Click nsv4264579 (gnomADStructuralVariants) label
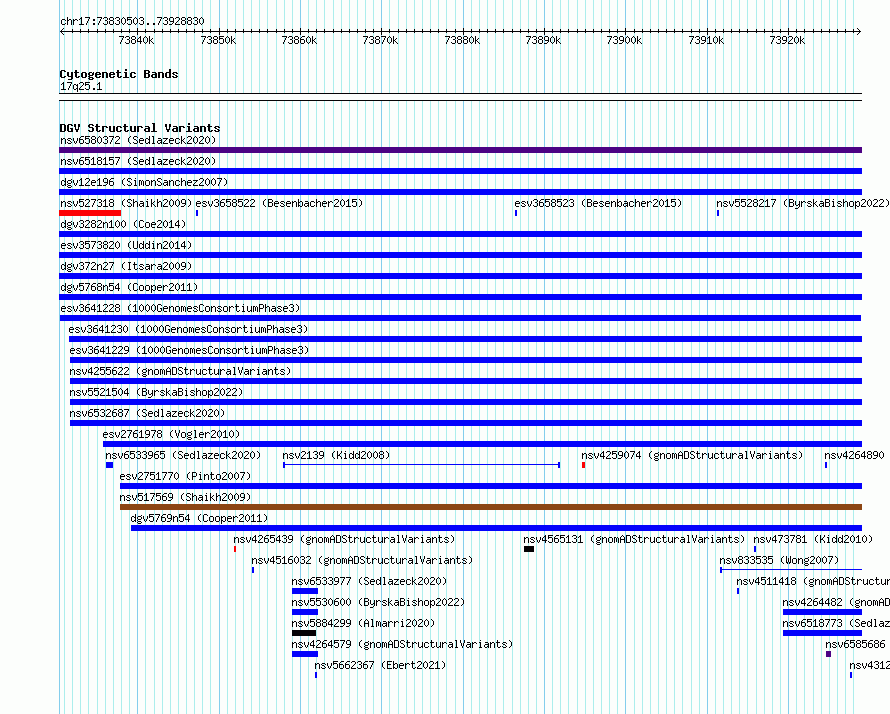The image size is (890, 714). 402,644
